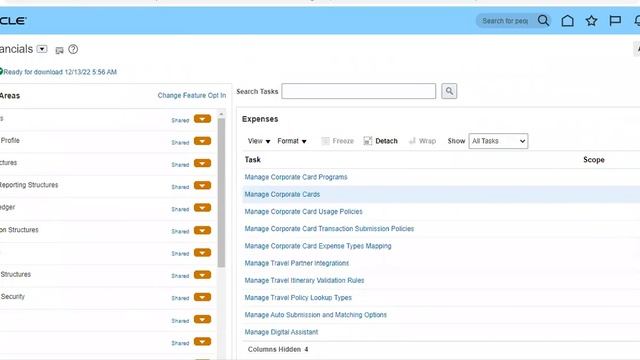Open Manage Auto Submission and Matching Options
The width and height of the screenshot is (640, 360).
pos(316,315)
